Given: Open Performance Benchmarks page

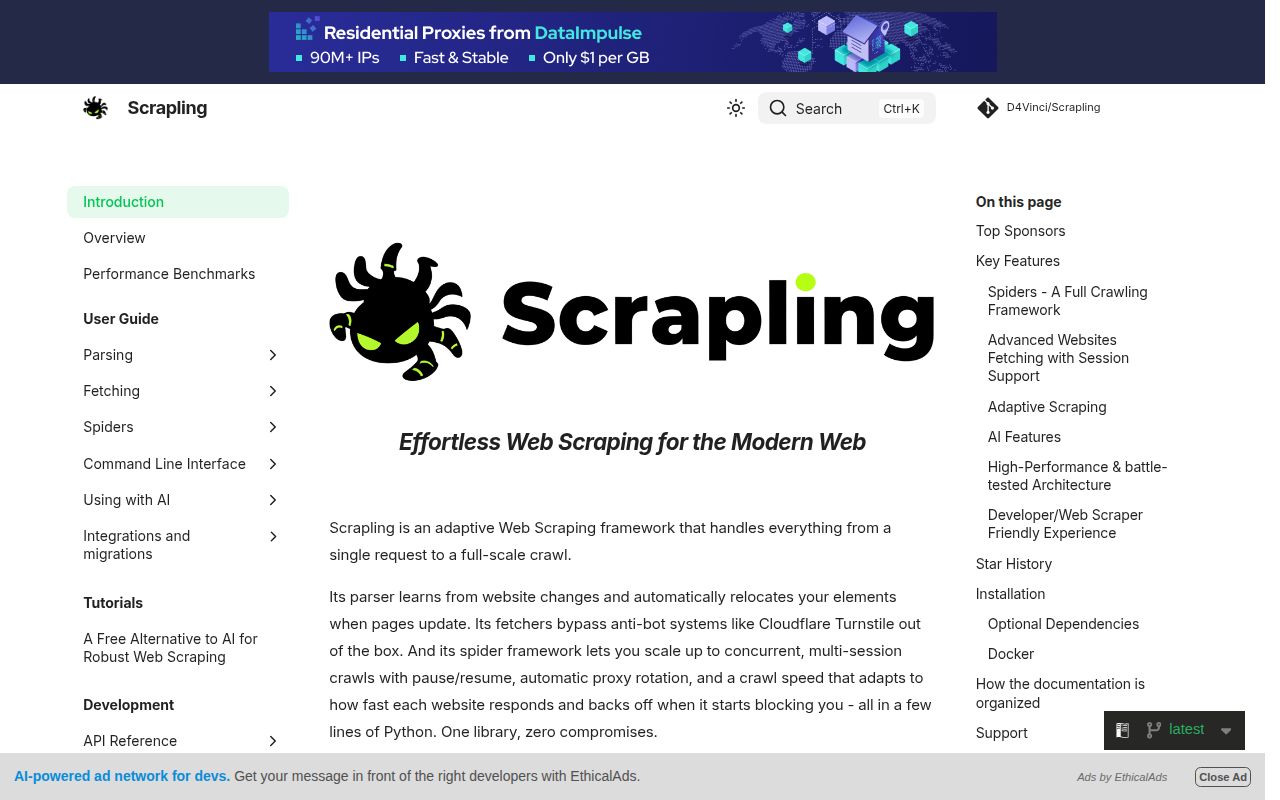Looking at the screenshot, I should (169, 274).
